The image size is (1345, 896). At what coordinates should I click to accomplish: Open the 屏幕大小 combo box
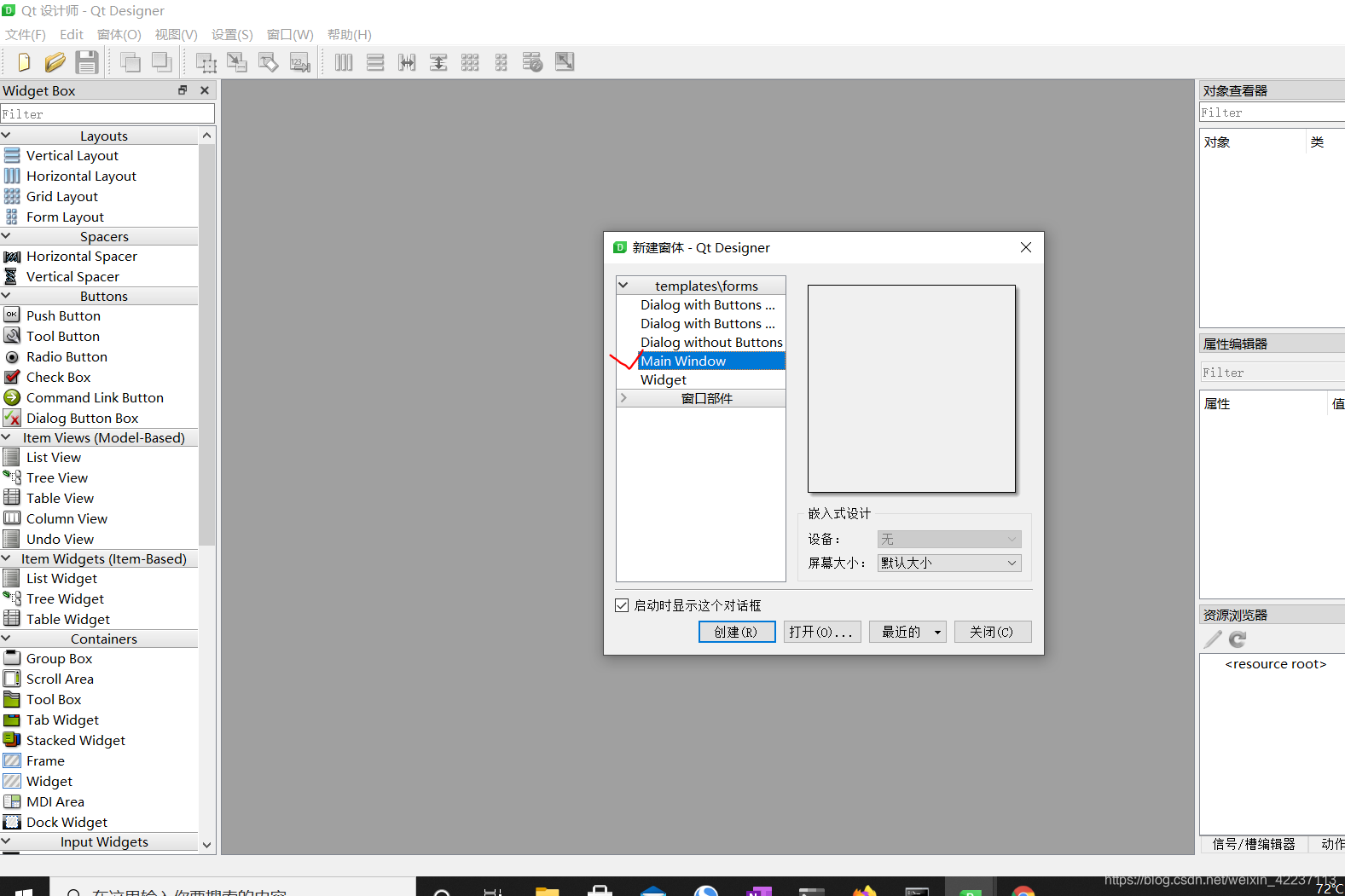(x=949, y=563)
